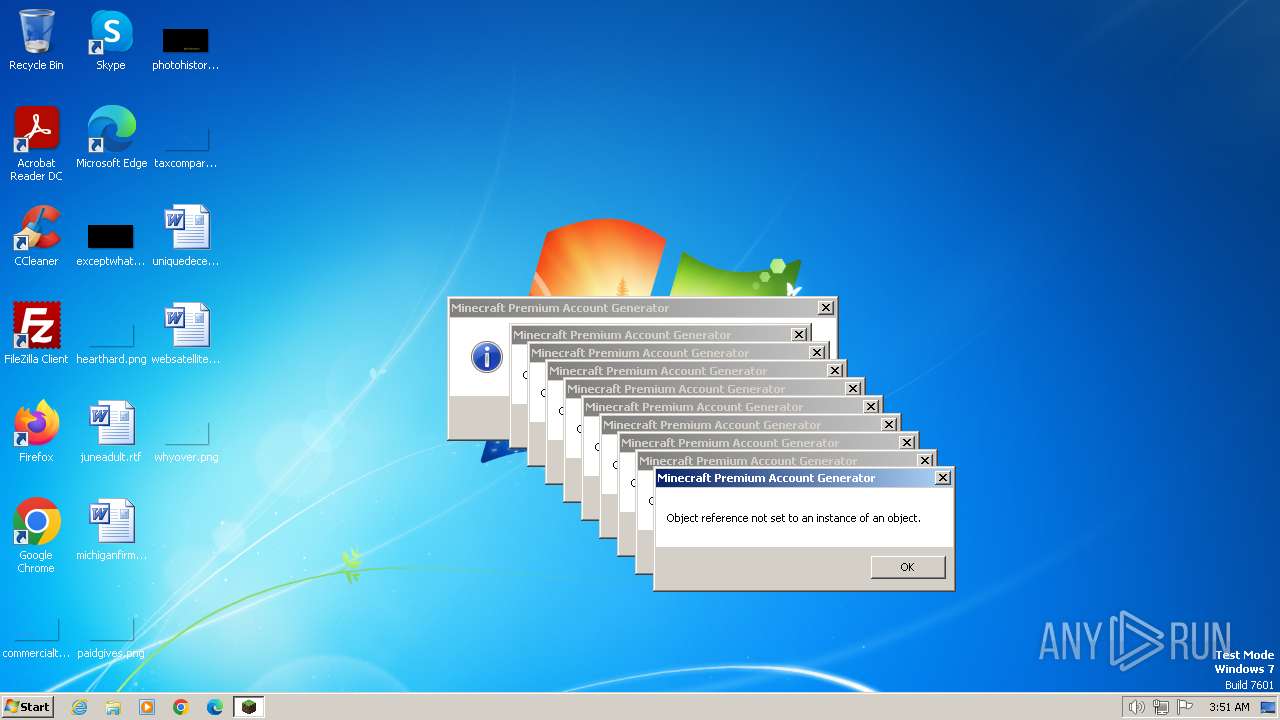Viewport: 1280px width, 720px height.
Task: Select the juneadult.rtf document icon
Action: (111, 432)
